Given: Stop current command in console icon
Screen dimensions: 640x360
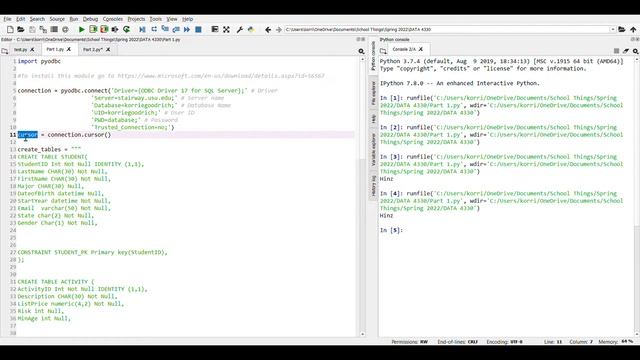Looking at the screenshot, I should (x=616, y=51).
